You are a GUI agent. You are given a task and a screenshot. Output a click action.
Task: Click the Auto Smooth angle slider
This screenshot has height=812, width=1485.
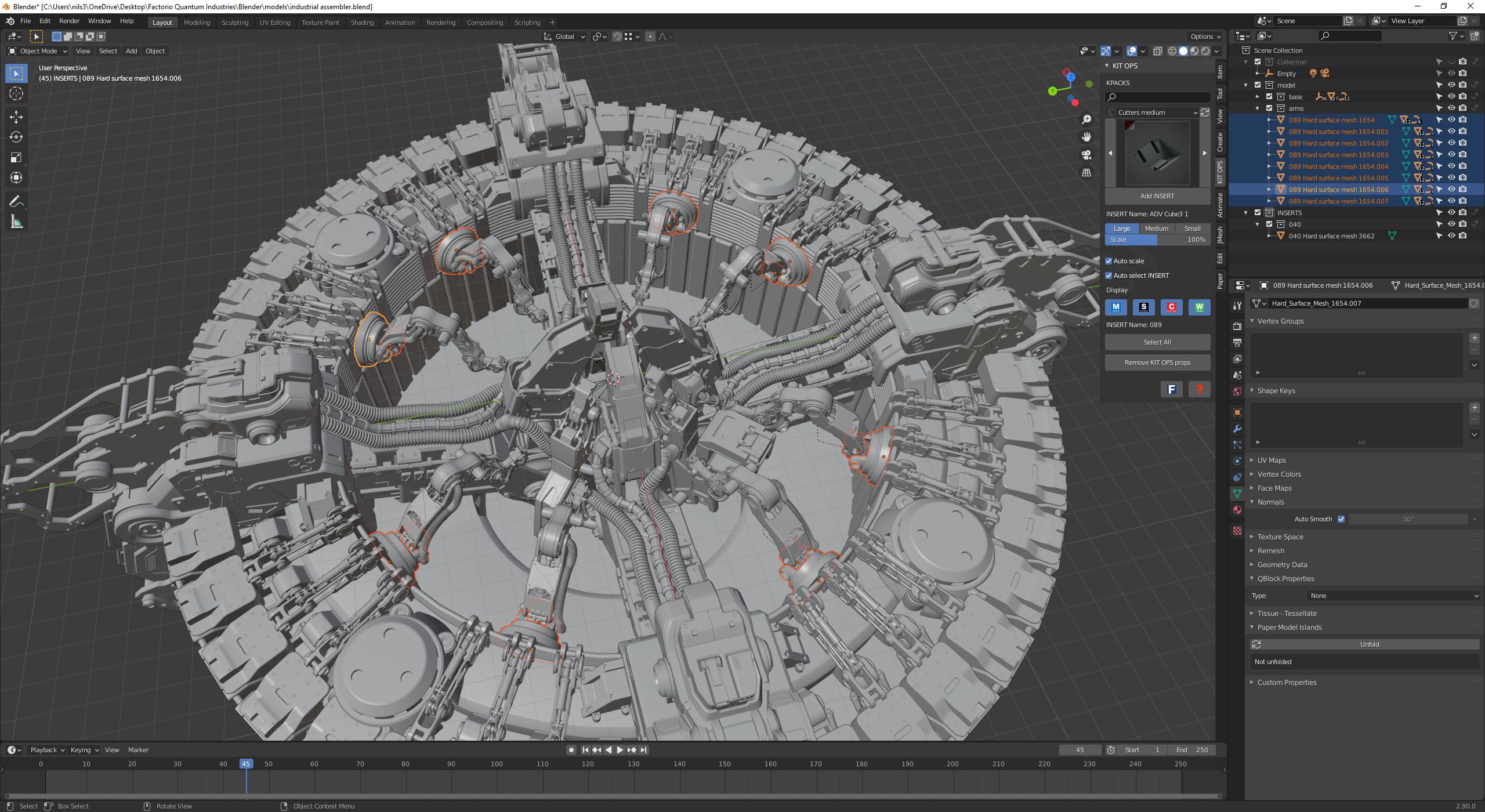pos(1408,519)
